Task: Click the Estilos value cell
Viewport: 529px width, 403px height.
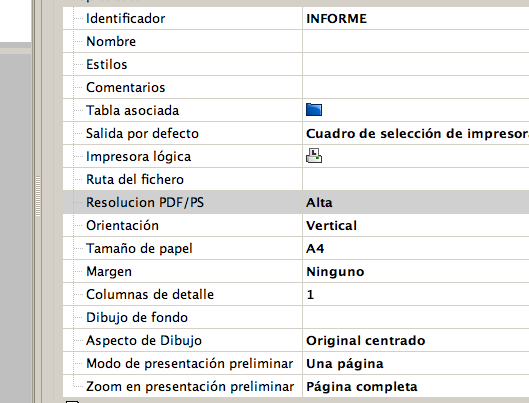Action: point(416,64)
